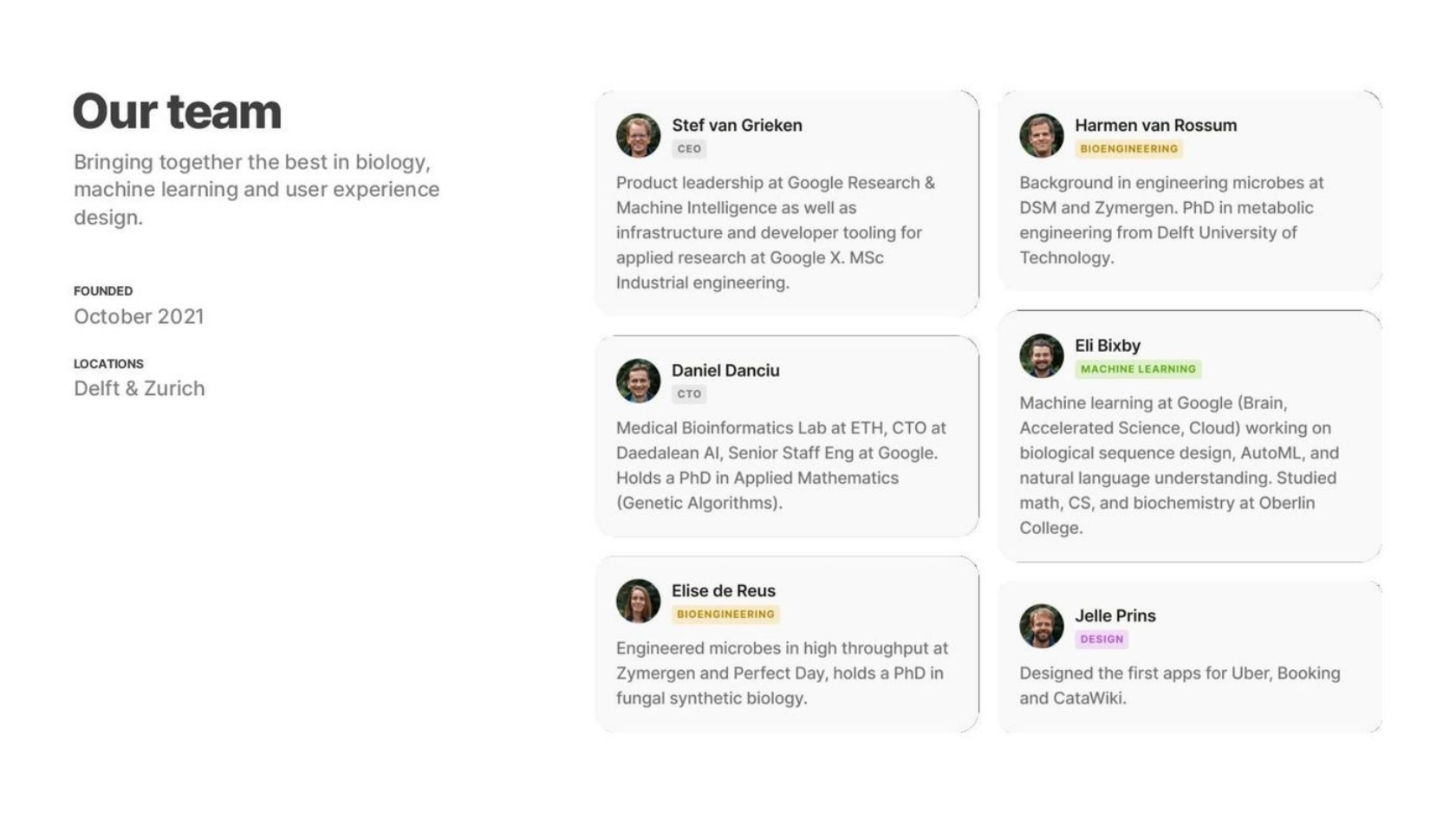Click Jelle Prins's avatar
Viewport: 1456px width, 820px height.
coord(1041,626)
